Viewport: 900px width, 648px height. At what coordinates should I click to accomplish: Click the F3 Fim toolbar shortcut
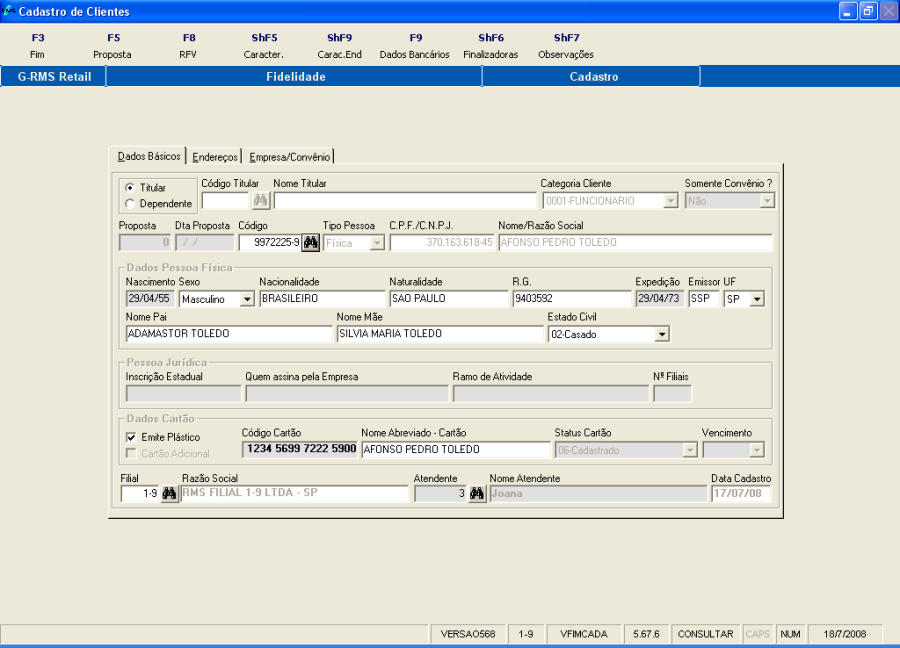pos(38,46)
